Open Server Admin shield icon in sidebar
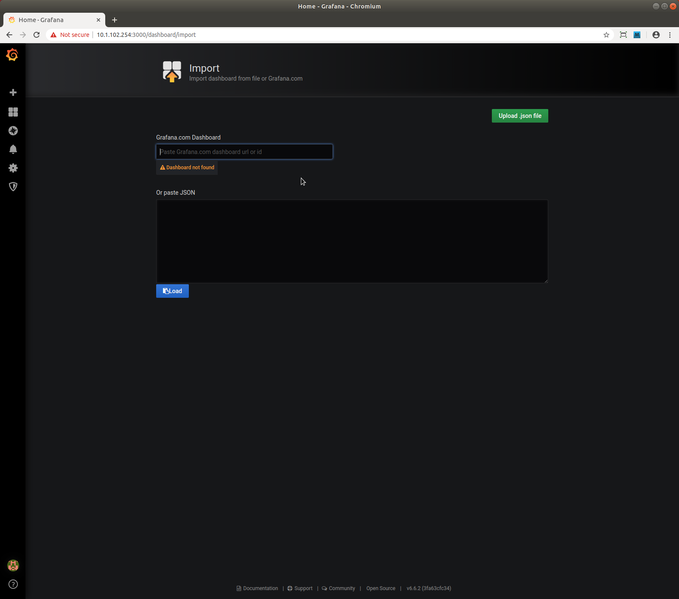 [x=13, y=187]
